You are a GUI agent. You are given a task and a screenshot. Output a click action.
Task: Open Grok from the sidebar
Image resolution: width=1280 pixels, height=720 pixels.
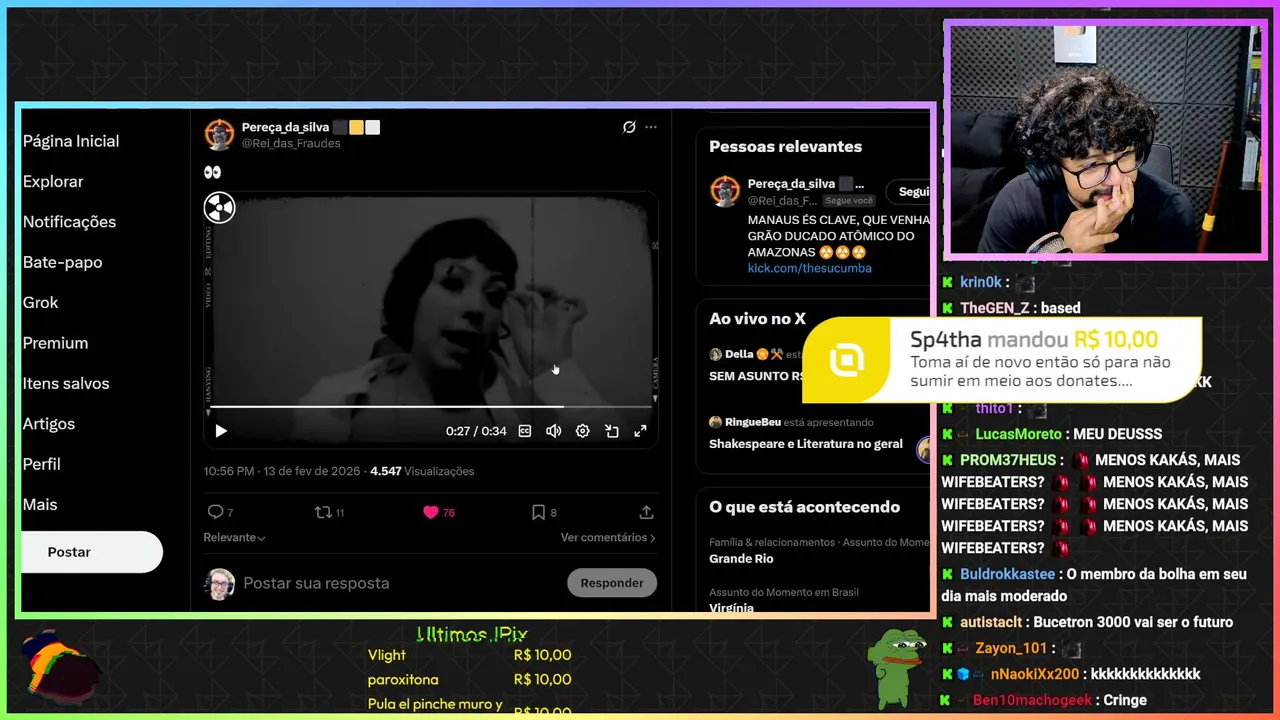coord(40,302)
